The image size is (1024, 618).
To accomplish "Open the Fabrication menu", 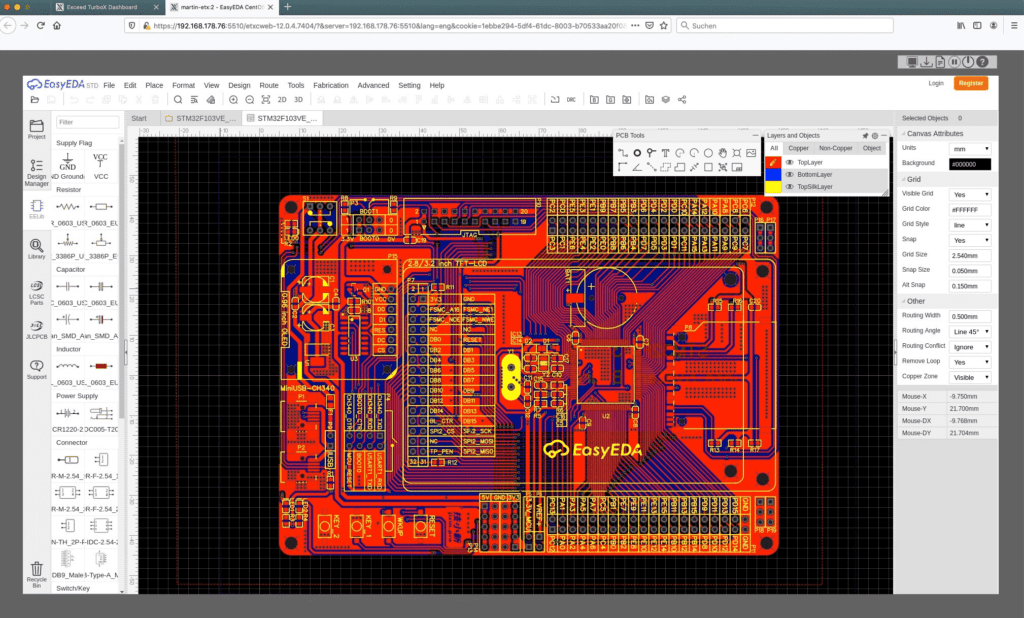I will tap(330, 85).
